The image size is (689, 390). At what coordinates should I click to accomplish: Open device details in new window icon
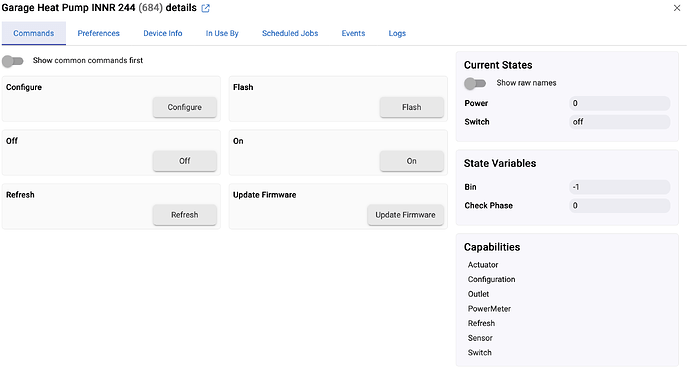pos(205,8)
